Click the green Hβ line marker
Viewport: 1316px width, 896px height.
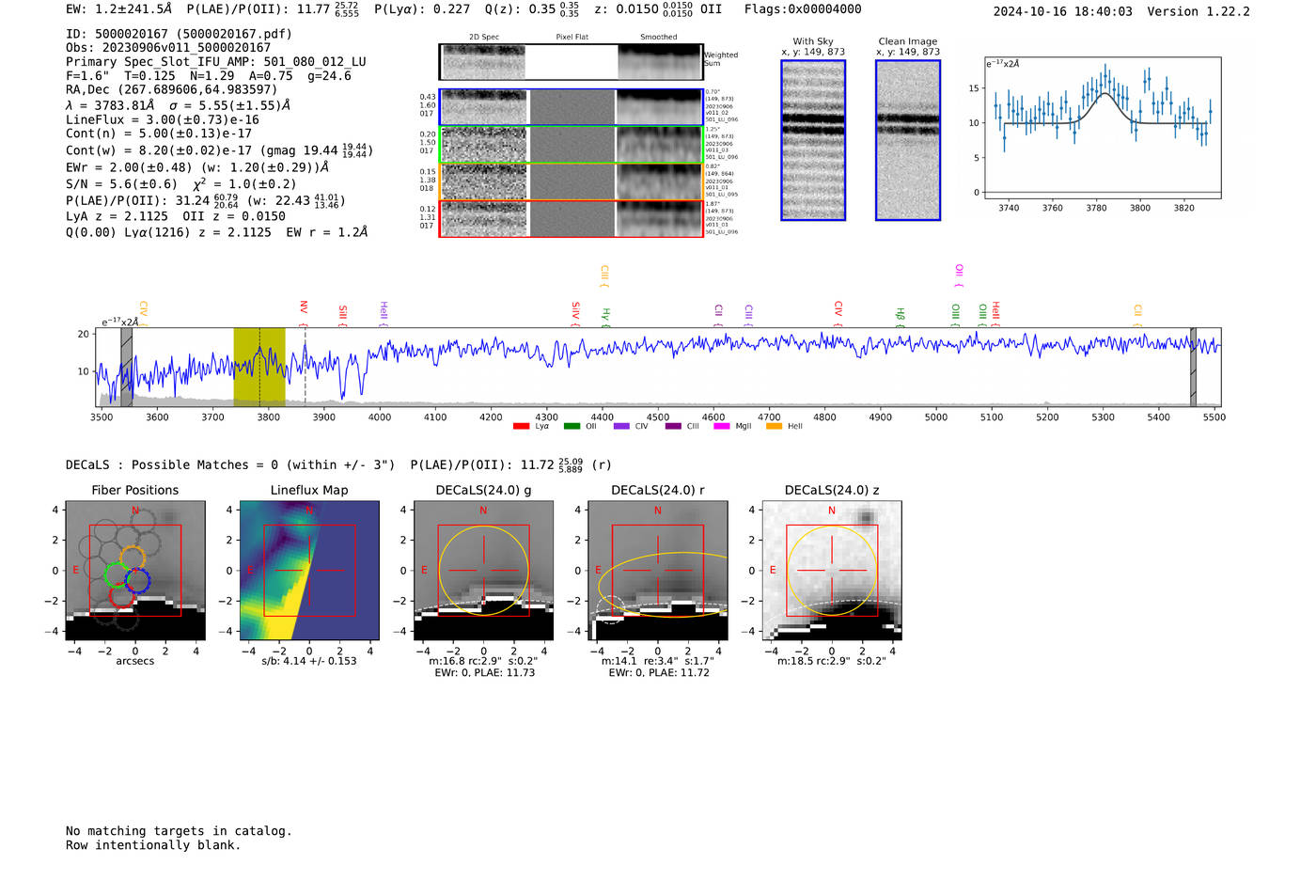900,316
